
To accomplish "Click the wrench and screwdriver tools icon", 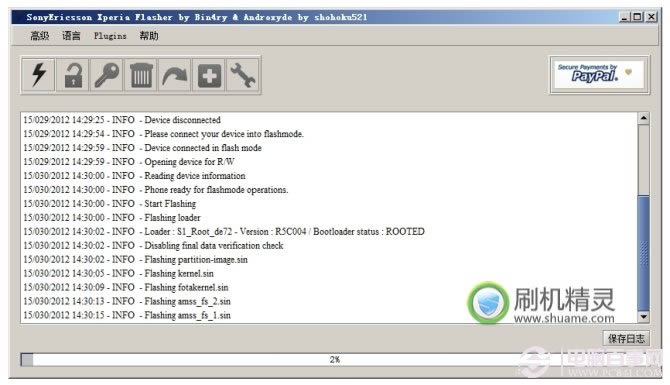I will click(x=243, y=75).
